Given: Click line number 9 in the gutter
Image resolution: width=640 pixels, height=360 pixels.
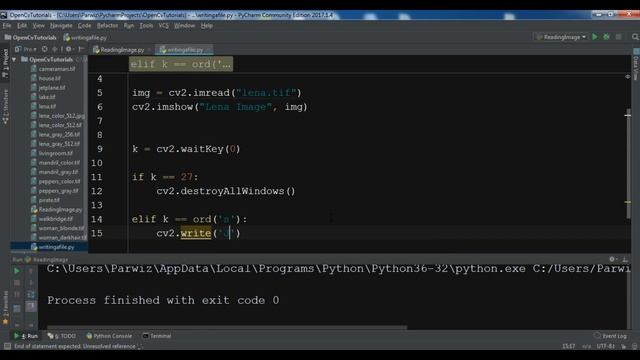Looking at the screenshot, I should (x=100, y=149).
